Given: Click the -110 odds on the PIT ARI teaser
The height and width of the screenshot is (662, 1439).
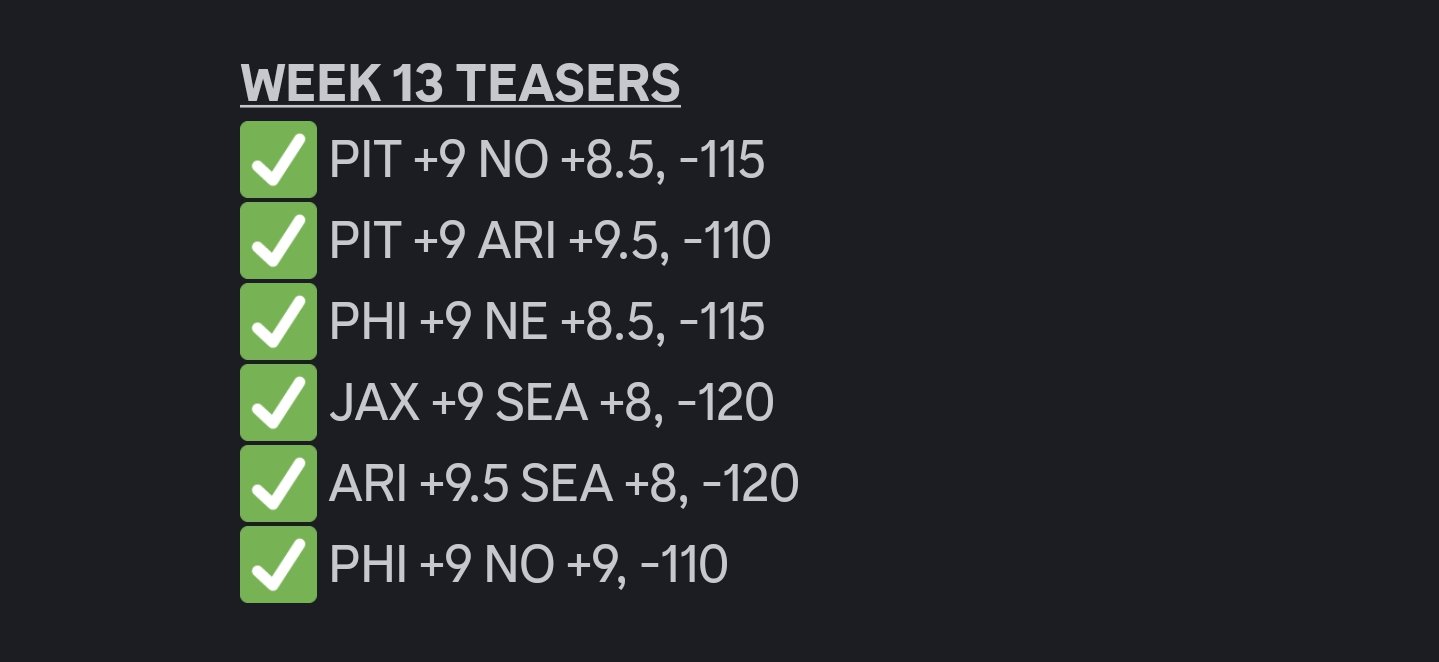Looking at the screenshot, I should click(x=726, y=242).
